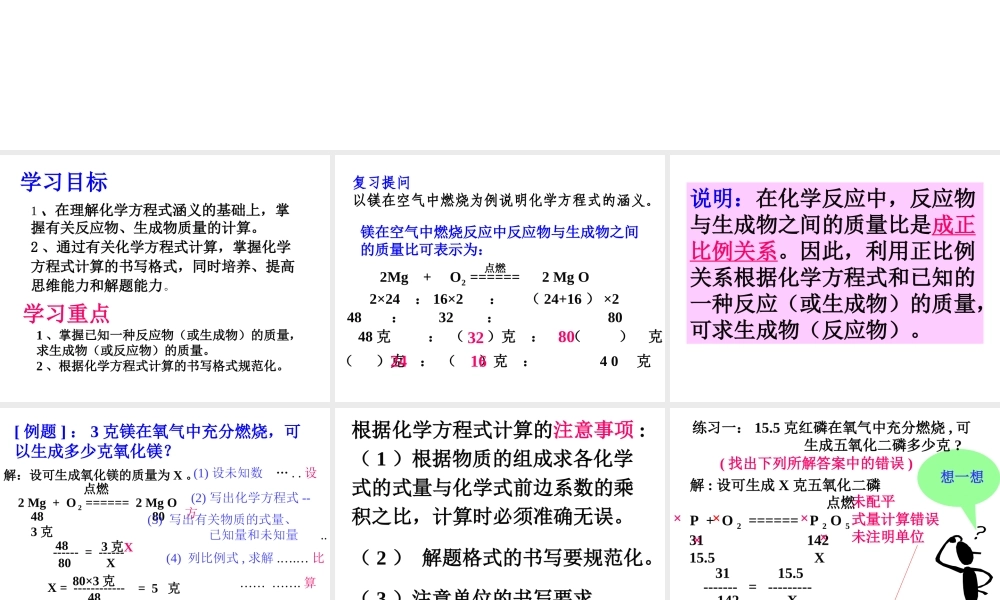This screenshot has height=600, width=1000.
Task: Open the [例题] magnesium example slide thumbnail
Action: pyautogui.click(x=165, y=504)
